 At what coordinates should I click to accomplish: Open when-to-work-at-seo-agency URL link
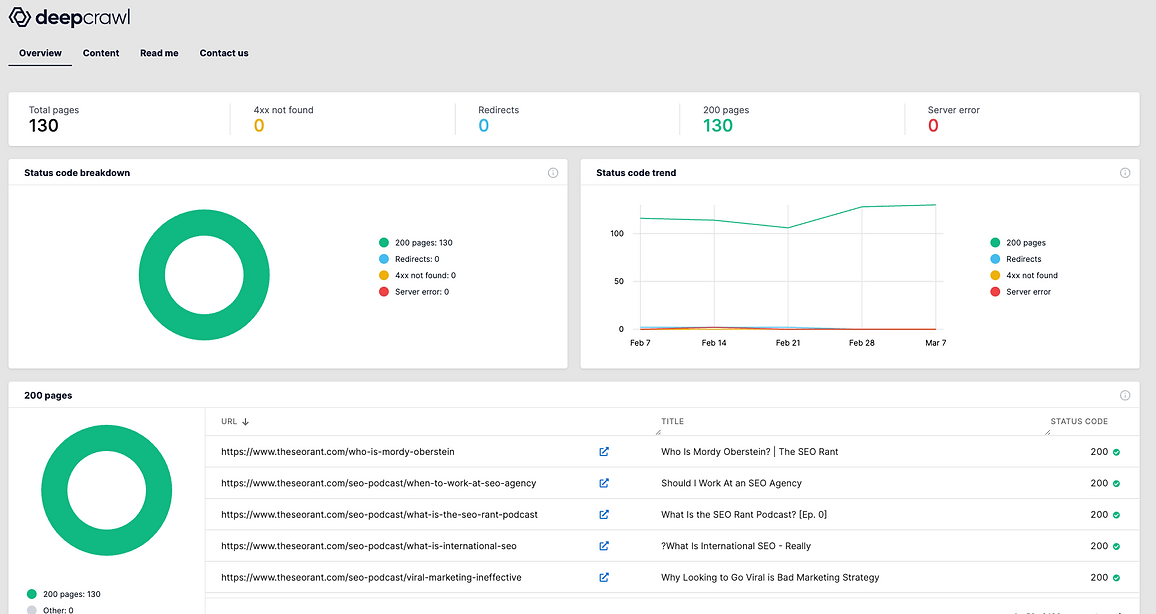[379, 483]
